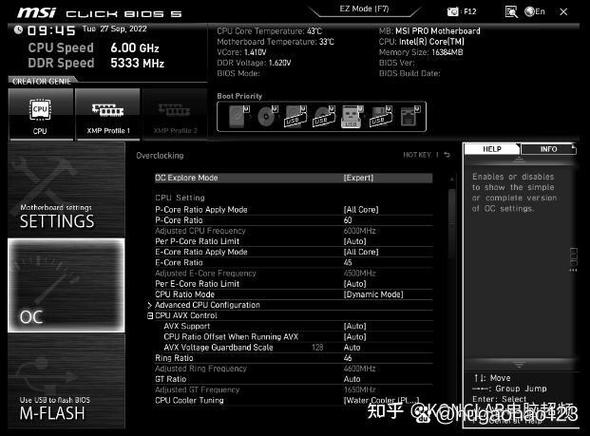Open OC Explore Mode Expert dropdown
The width and height of the screenshot is (590, 436).
click(358, 178)
